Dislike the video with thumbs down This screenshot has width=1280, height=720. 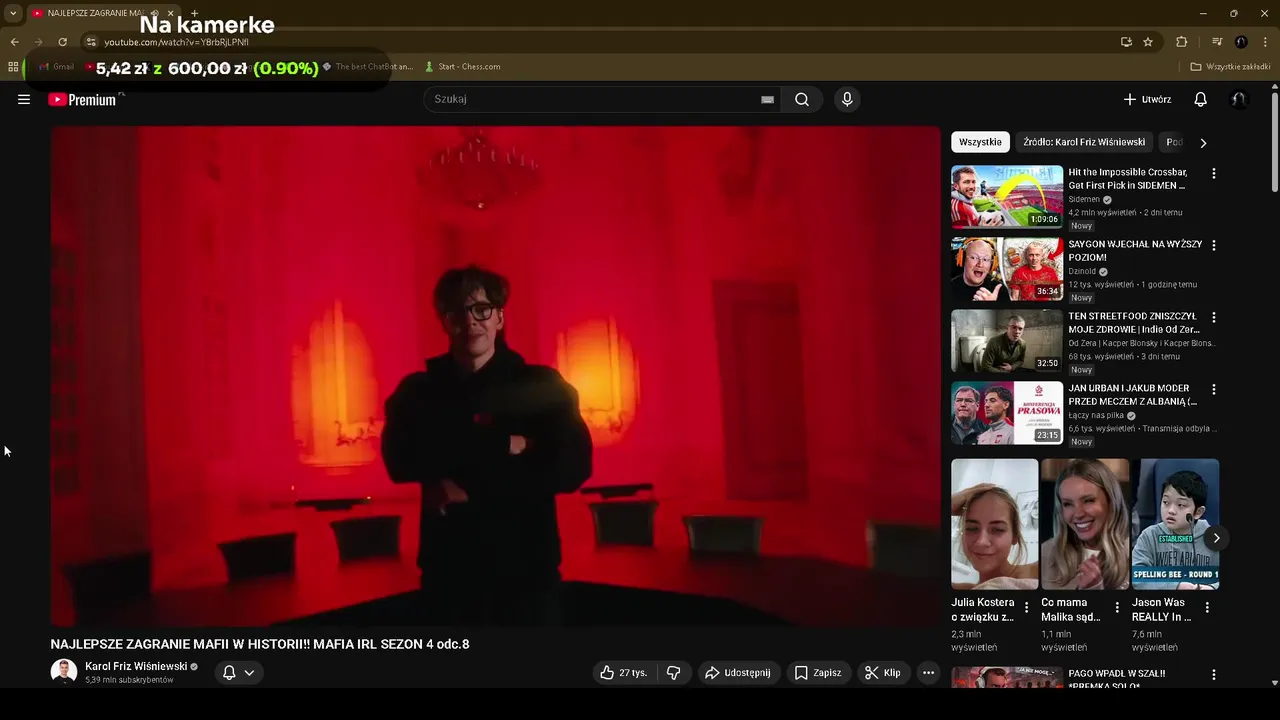pos(673,673)
